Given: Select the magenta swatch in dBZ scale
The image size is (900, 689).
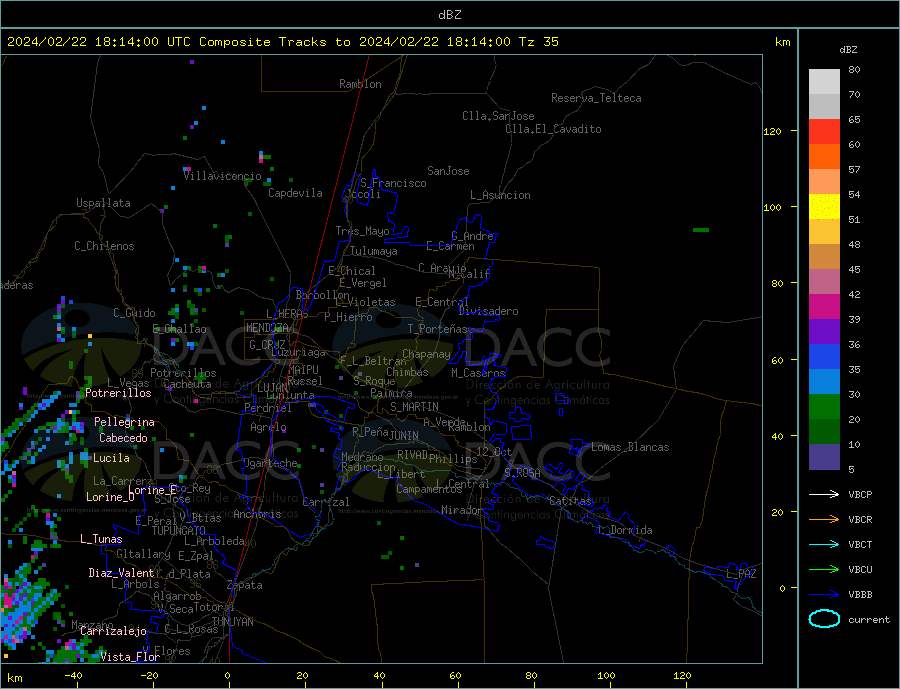Looking at the screenshot, I should point(824,307).
